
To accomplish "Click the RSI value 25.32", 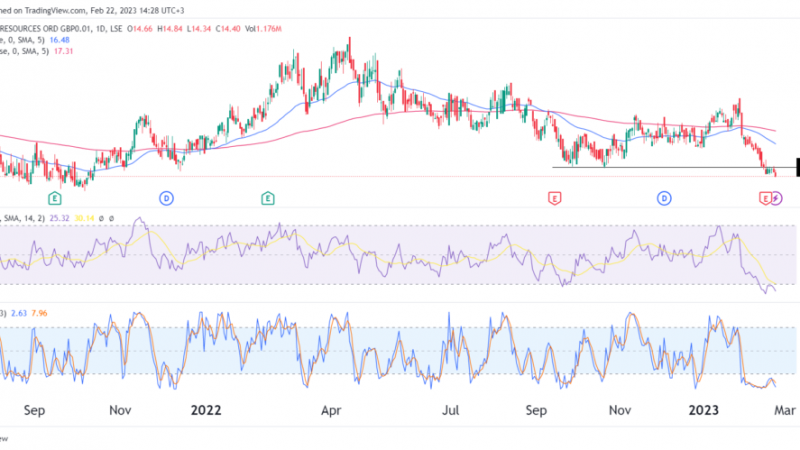I will [x=59, y=218].
